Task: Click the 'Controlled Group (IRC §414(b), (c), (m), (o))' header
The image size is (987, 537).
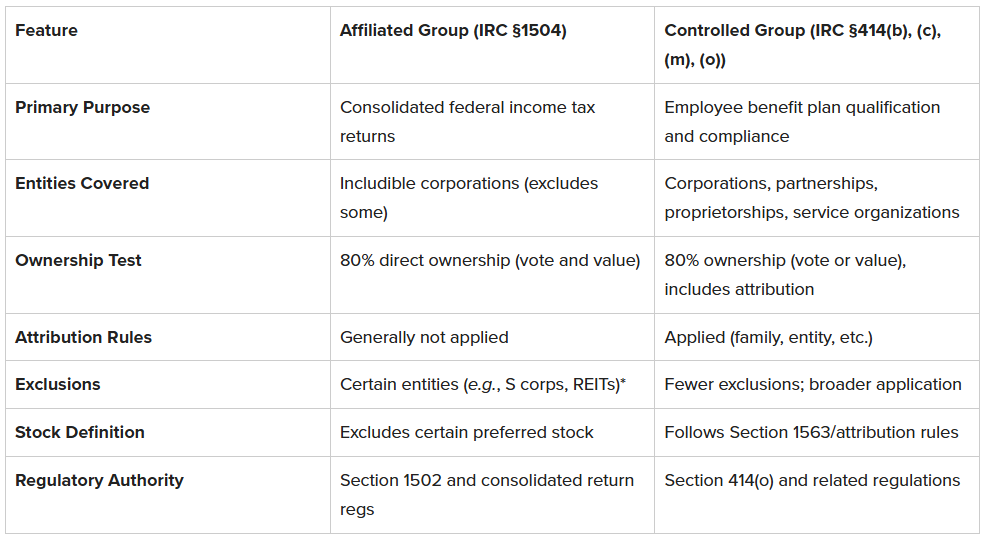Action: [802, 45]
